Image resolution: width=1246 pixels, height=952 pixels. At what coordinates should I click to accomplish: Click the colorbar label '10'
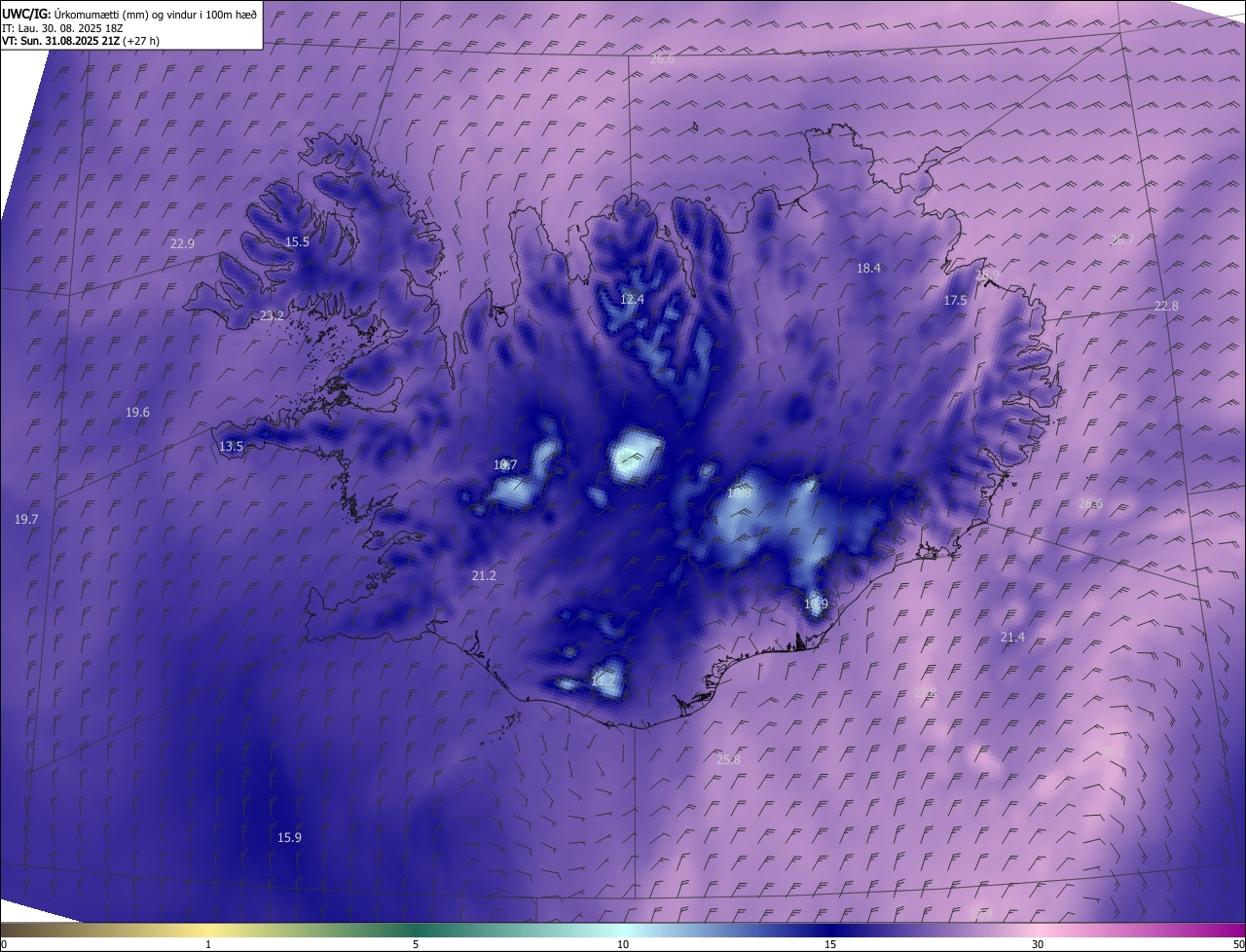[623, 944]
